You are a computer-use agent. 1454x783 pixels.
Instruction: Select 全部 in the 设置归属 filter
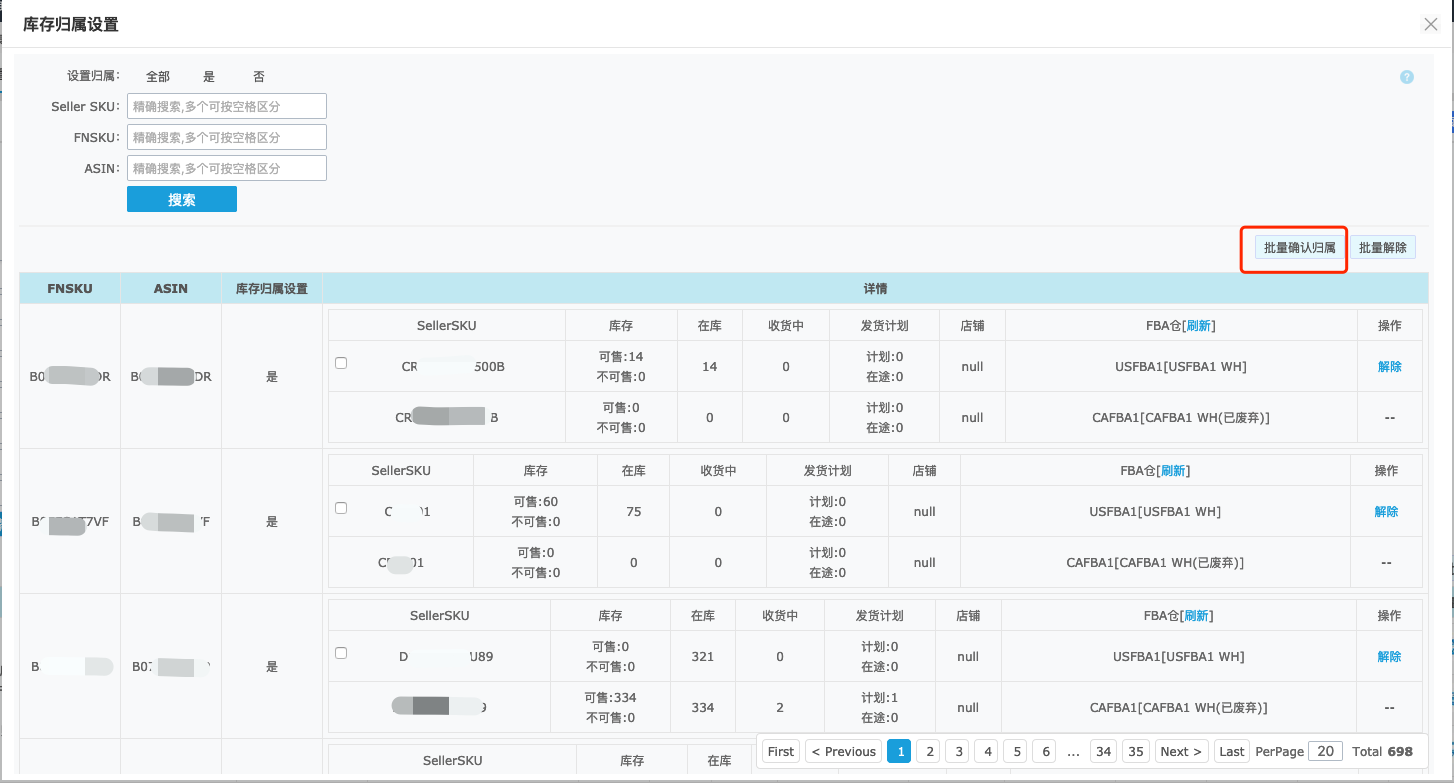(157, 75)
